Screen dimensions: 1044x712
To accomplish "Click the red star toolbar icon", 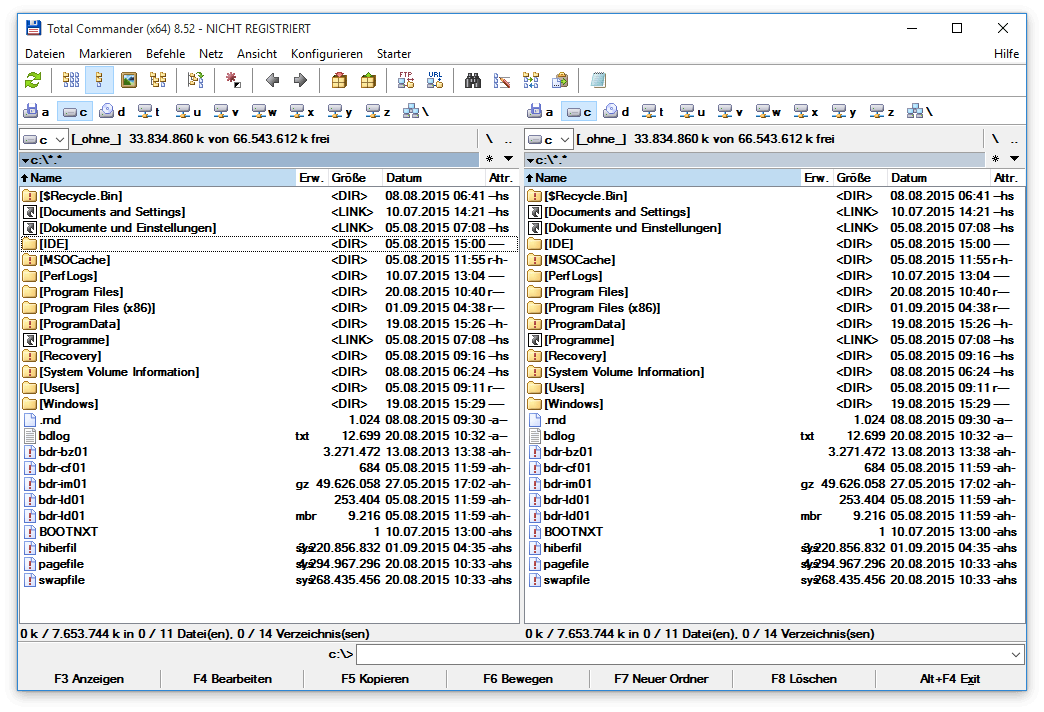I will [x=233, y=81].
